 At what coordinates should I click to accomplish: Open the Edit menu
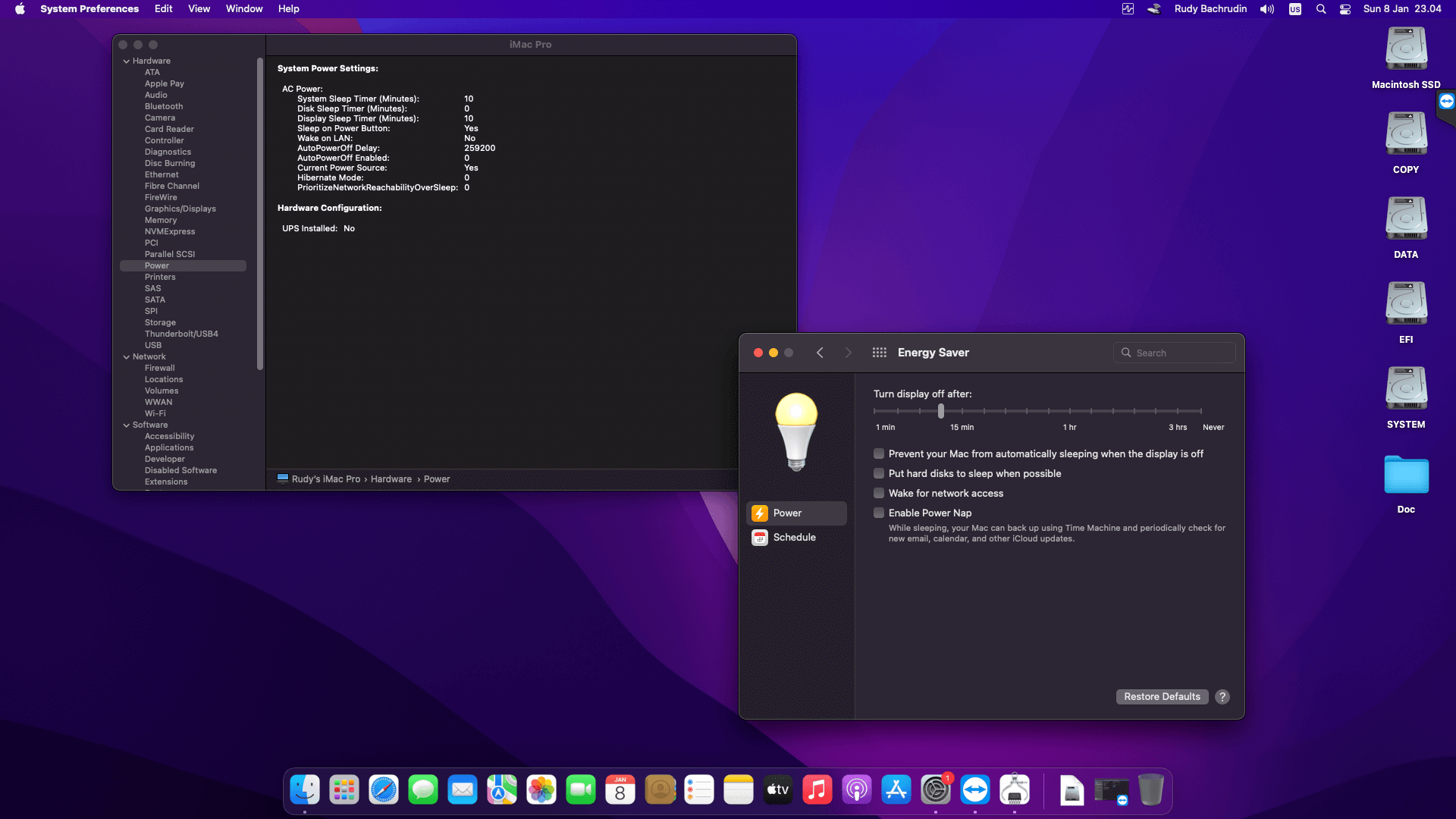[164, 9]
